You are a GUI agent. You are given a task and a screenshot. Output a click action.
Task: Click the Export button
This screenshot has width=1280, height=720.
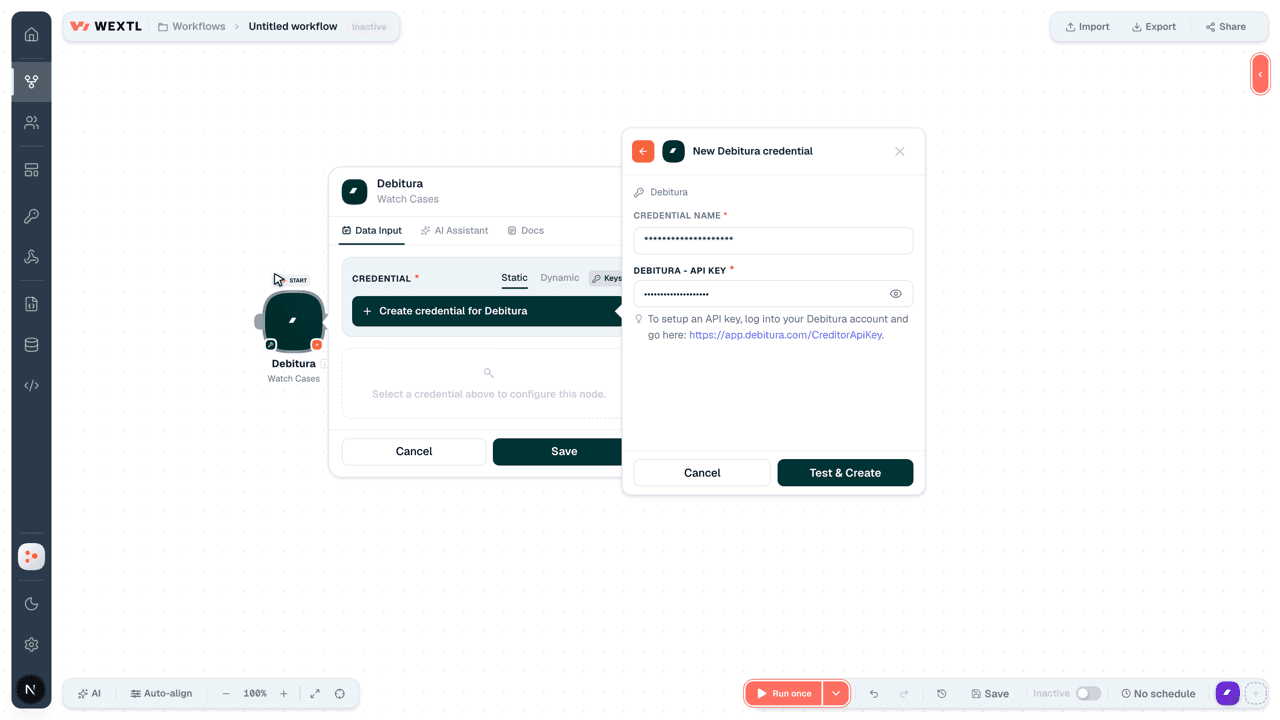pyautogui.click(x=1154, y=27)
